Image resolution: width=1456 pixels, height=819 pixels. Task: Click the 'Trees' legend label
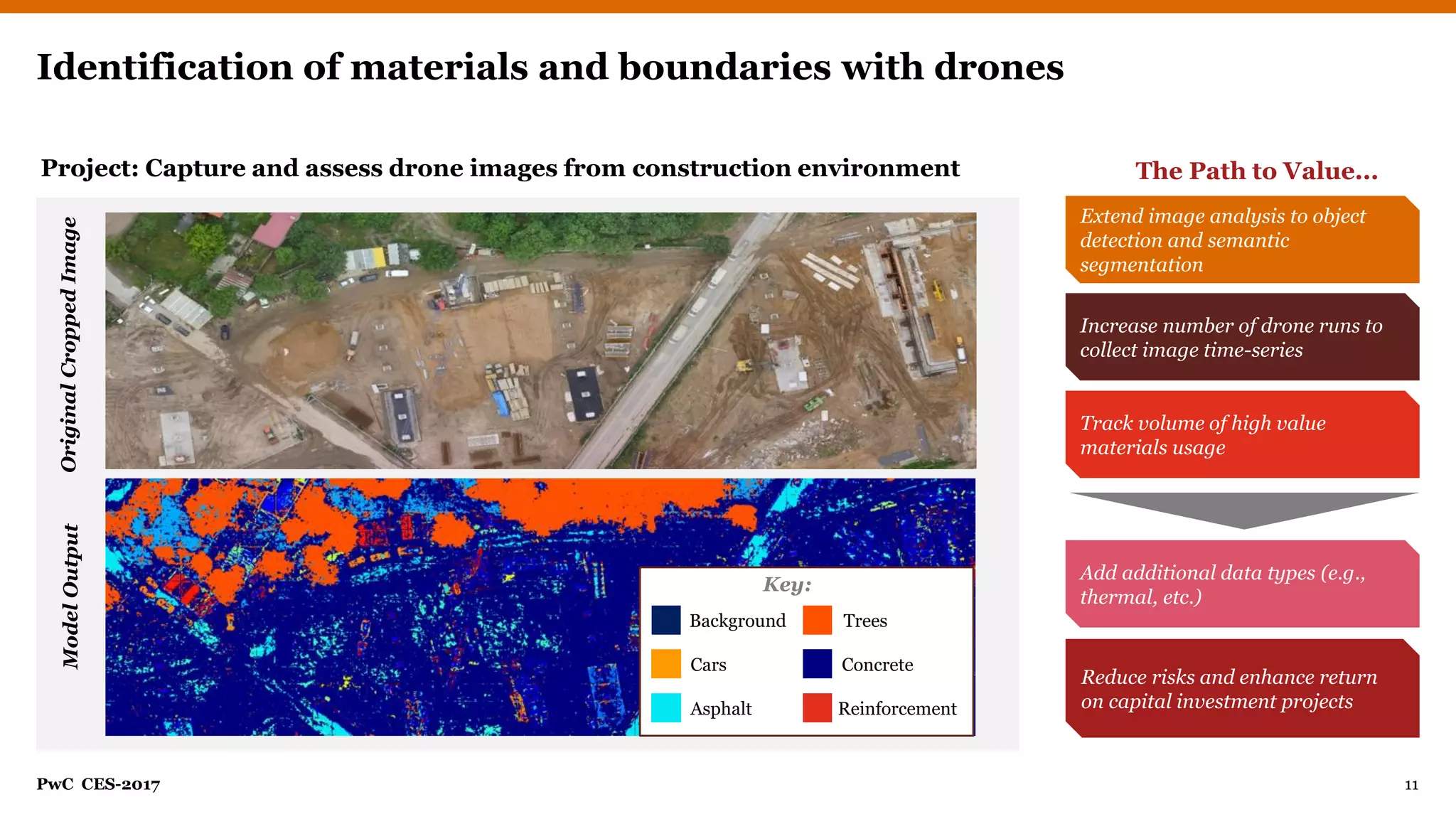click(x=864, y=621)
